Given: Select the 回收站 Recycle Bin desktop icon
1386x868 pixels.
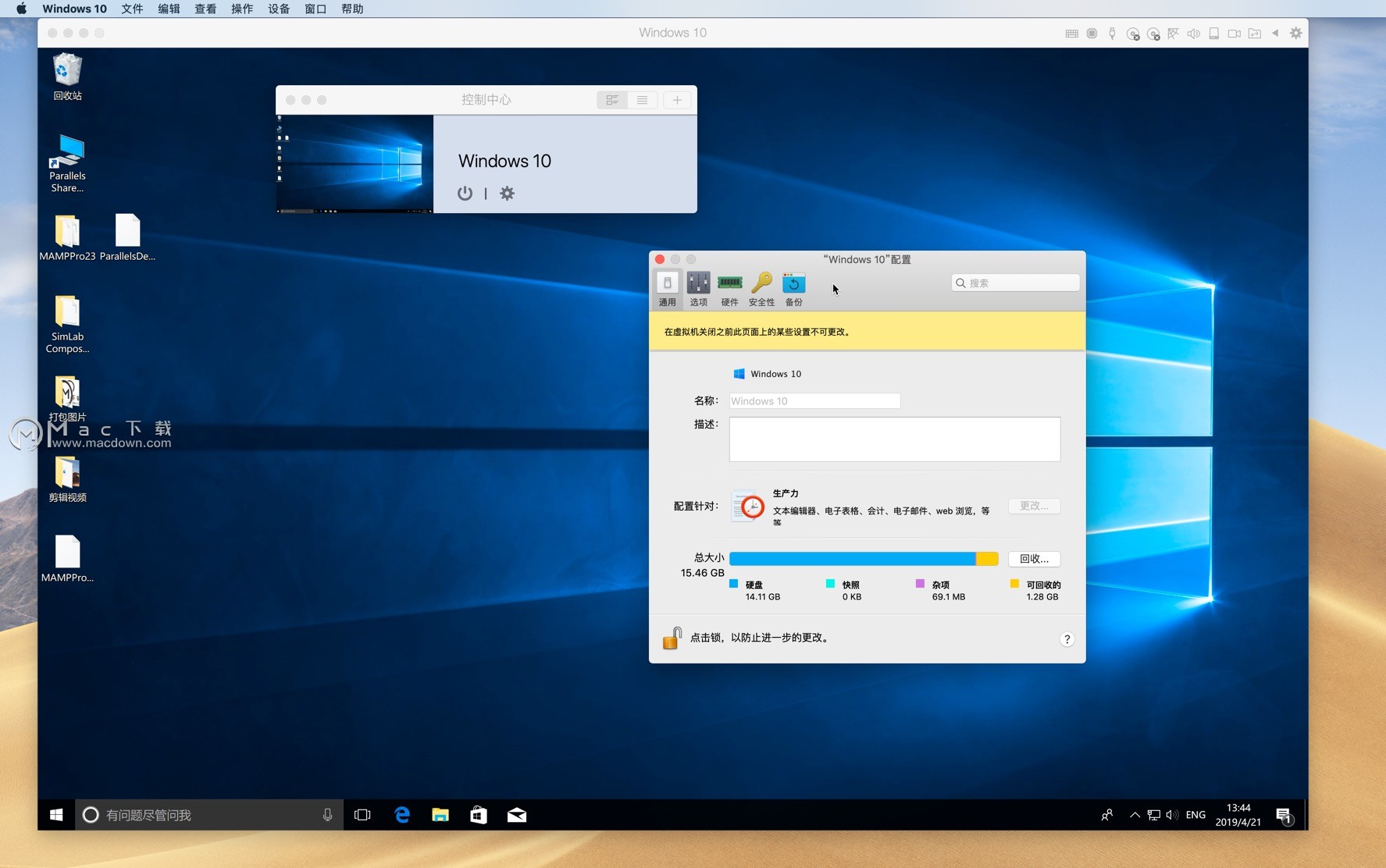Looking at the screenshot, I should pyautogui.click(x=67, y=76).
